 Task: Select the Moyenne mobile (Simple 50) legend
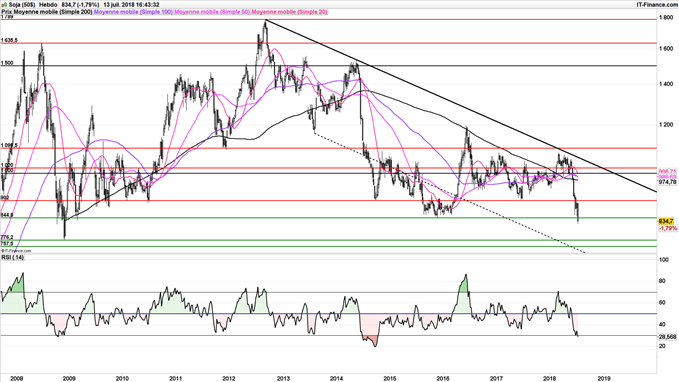pyautogui.click(x=212, y=12)
